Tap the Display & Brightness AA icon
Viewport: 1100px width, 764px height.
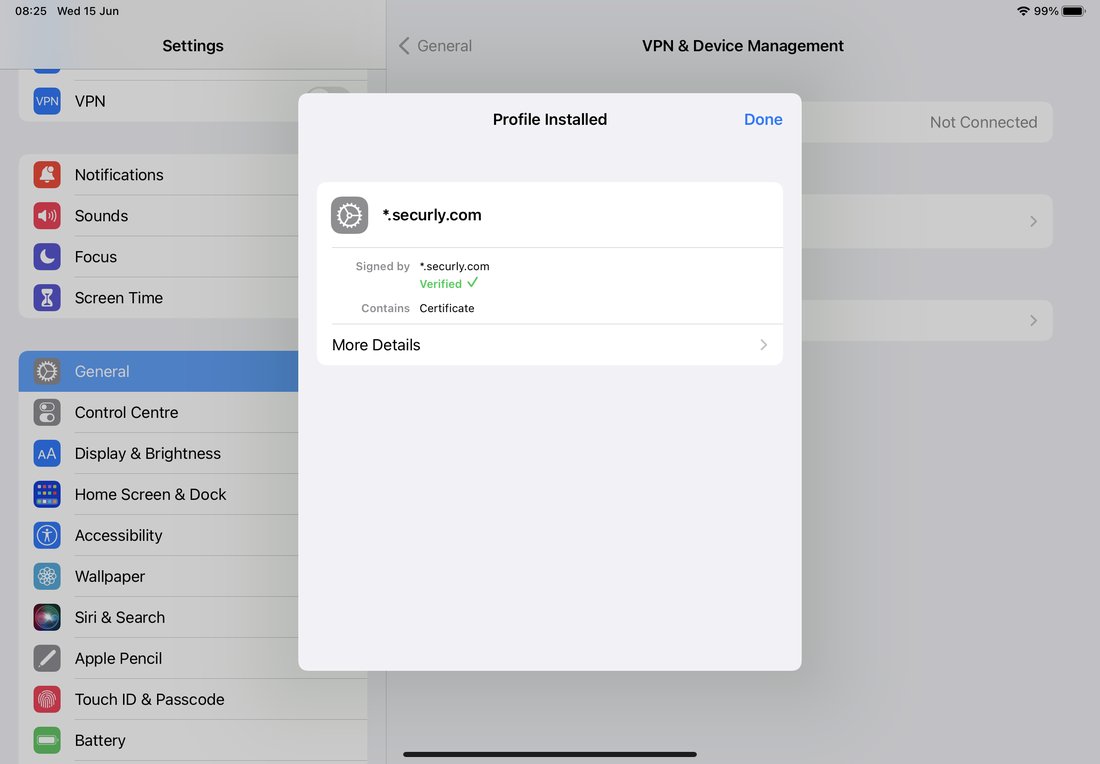[x=47, y=453]
